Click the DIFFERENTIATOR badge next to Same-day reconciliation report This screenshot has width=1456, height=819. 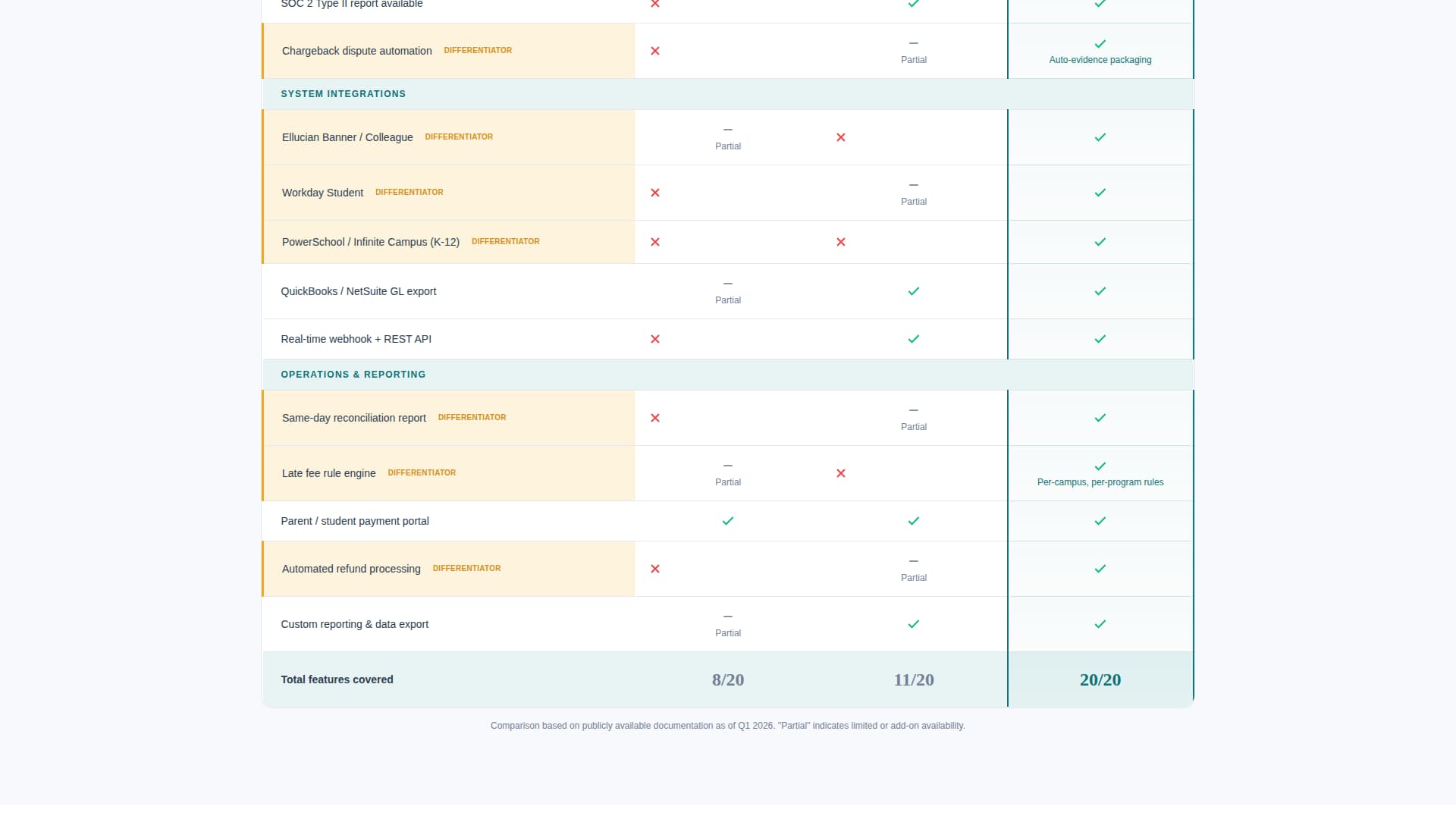coord(472,418)
